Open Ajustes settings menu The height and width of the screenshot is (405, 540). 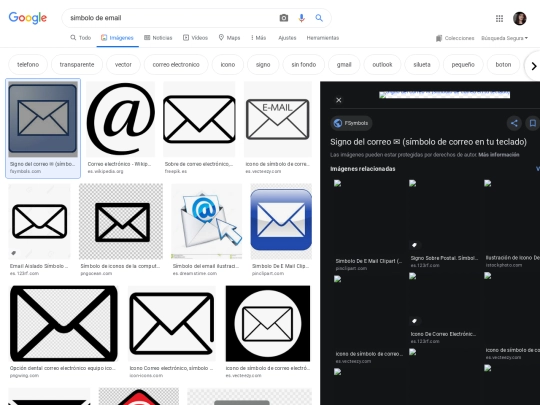click(x=287, y=38)
